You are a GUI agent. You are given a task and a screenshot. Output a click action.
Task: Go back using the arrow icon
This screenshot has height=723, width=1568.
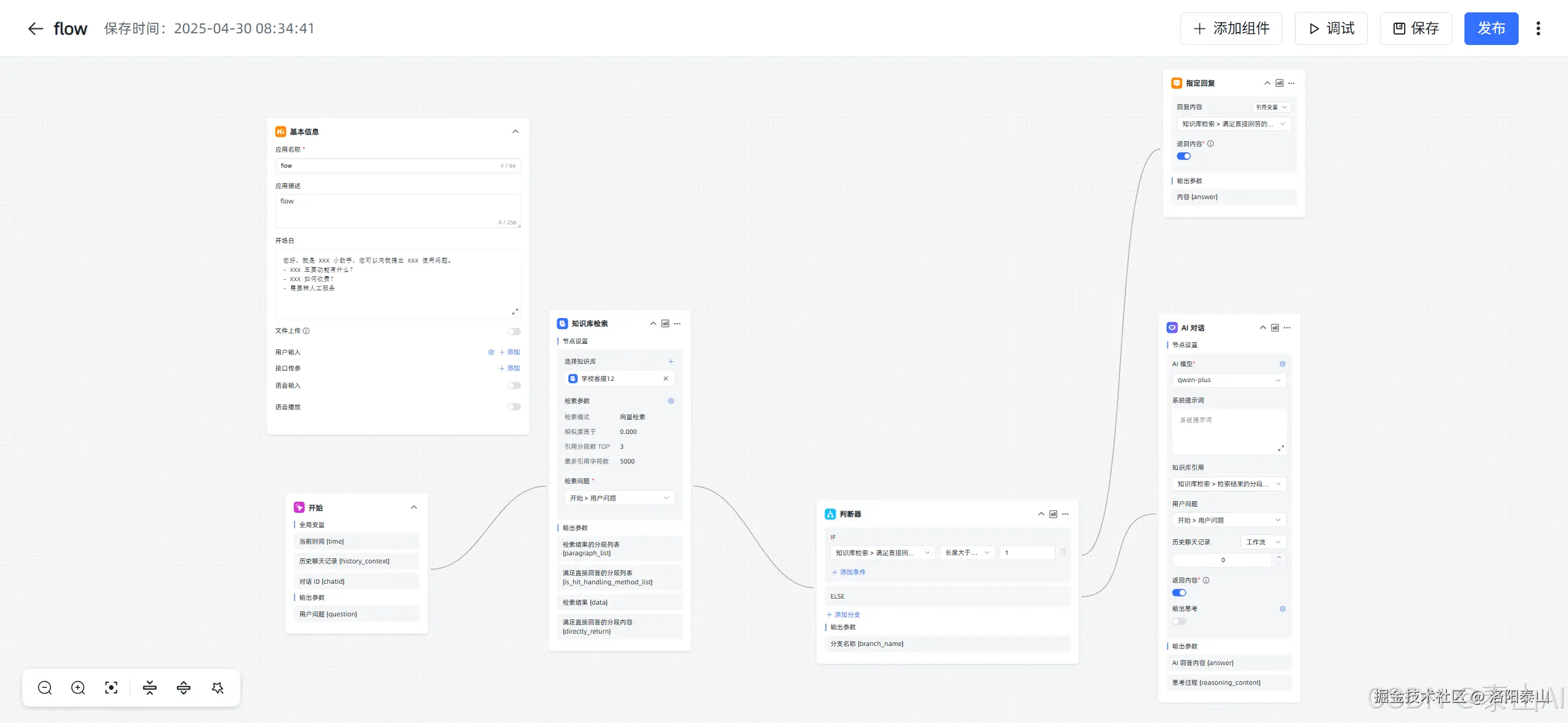pyautogui.click(x=36, y=28)
